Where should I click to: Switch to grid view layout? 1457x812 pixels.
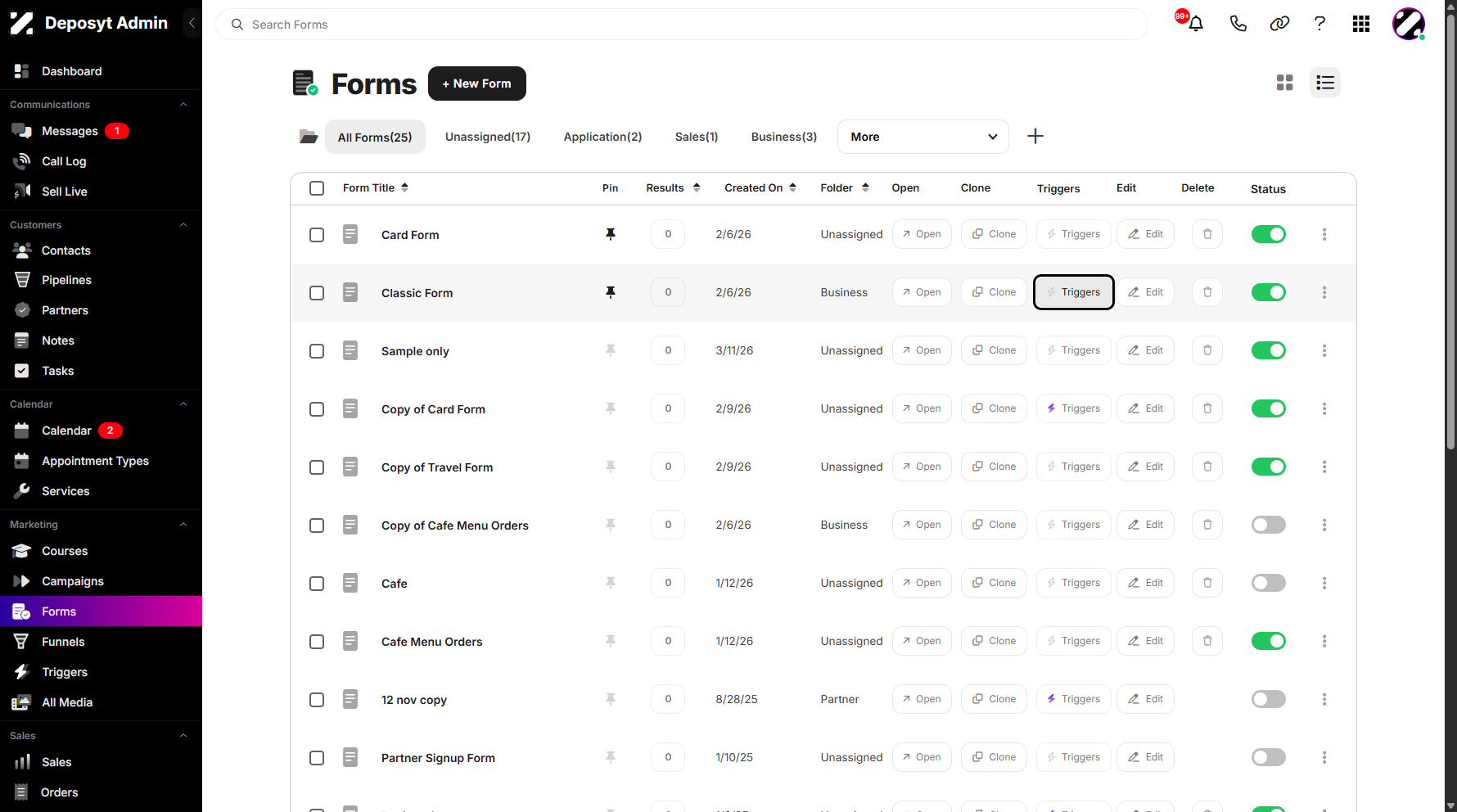(x=1285, y=83)
